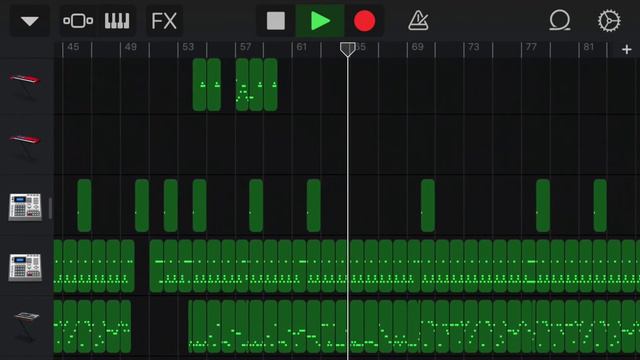Click bar 73 on the ruler
Viewport: 640px width, 360px height.
(473, 47)
